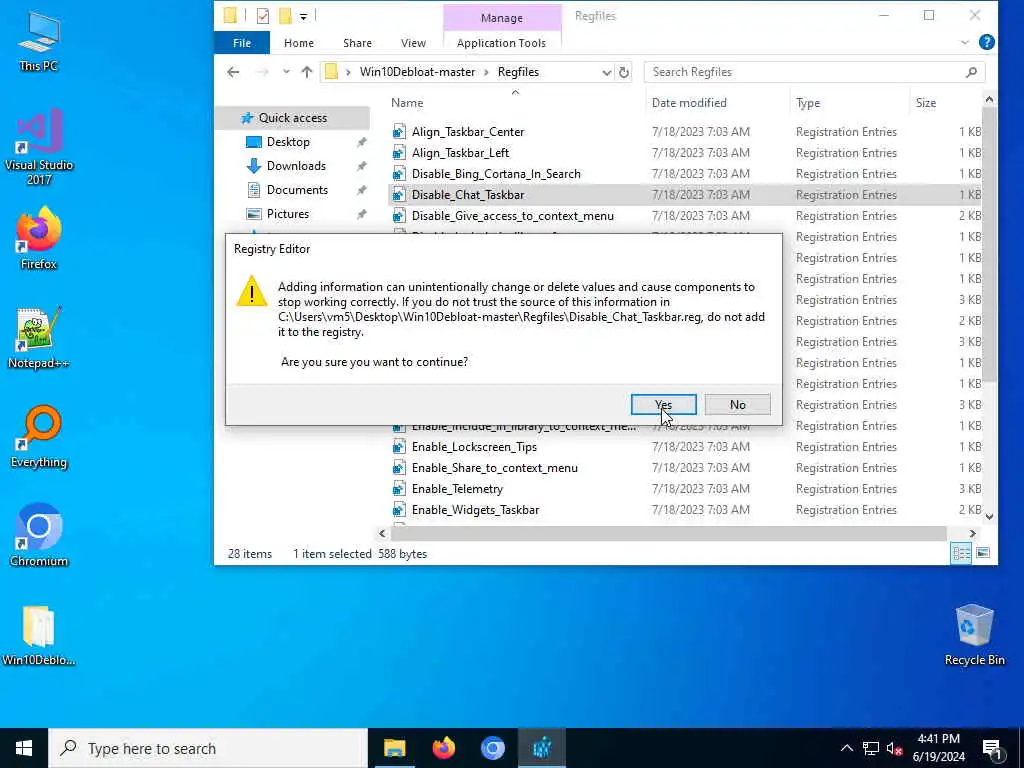Select Visual Studio 2017 desktop shortcut
The height and width of the screenshot is (768, 1024).
39,147
